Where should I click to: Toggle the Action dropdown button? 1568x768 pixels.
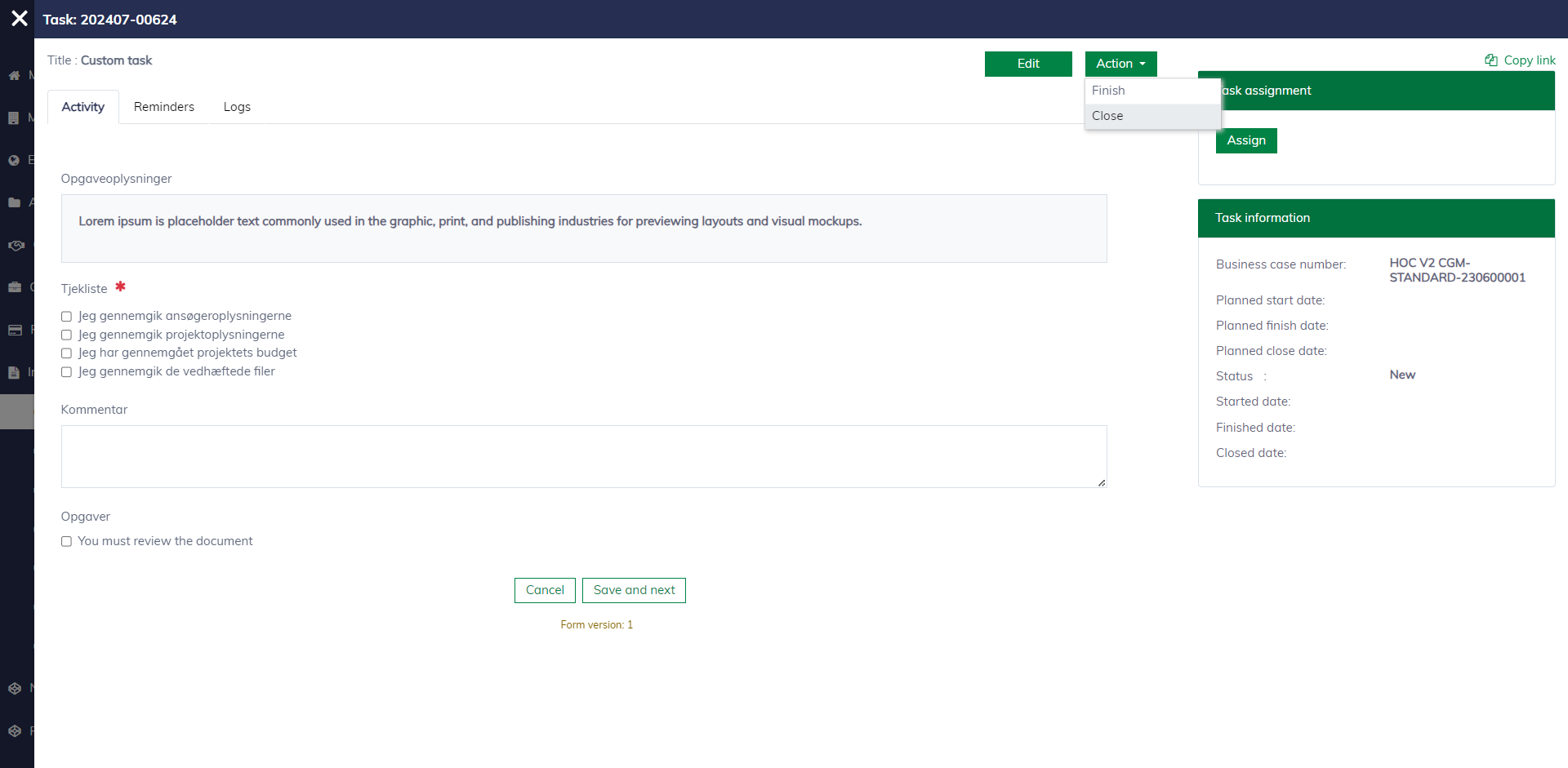pyautogui.click(x=1120, y=64)
